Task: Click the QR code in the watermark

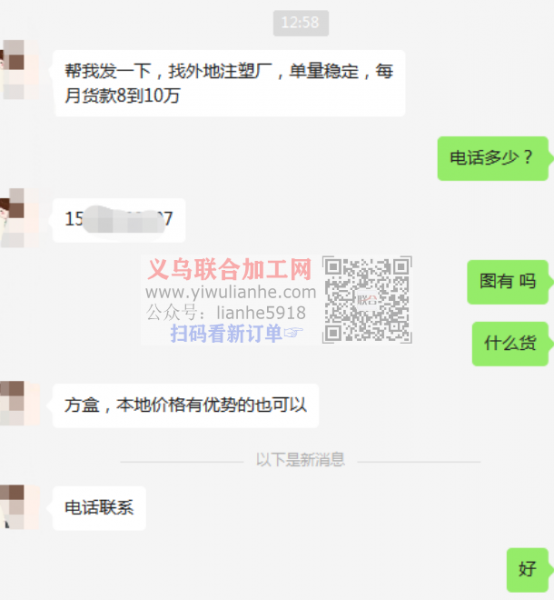Action: (367, 300)
